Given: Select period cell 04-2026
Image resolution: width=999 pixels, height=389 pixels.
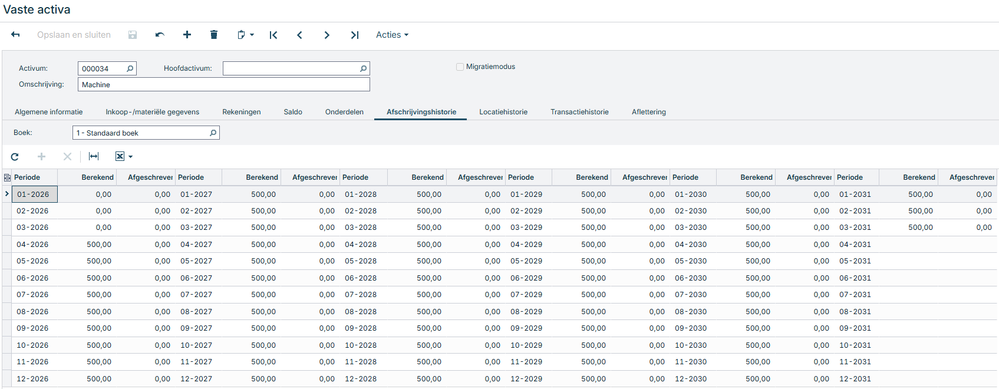Looking at the screenshot, I should [x=35, y=244].
